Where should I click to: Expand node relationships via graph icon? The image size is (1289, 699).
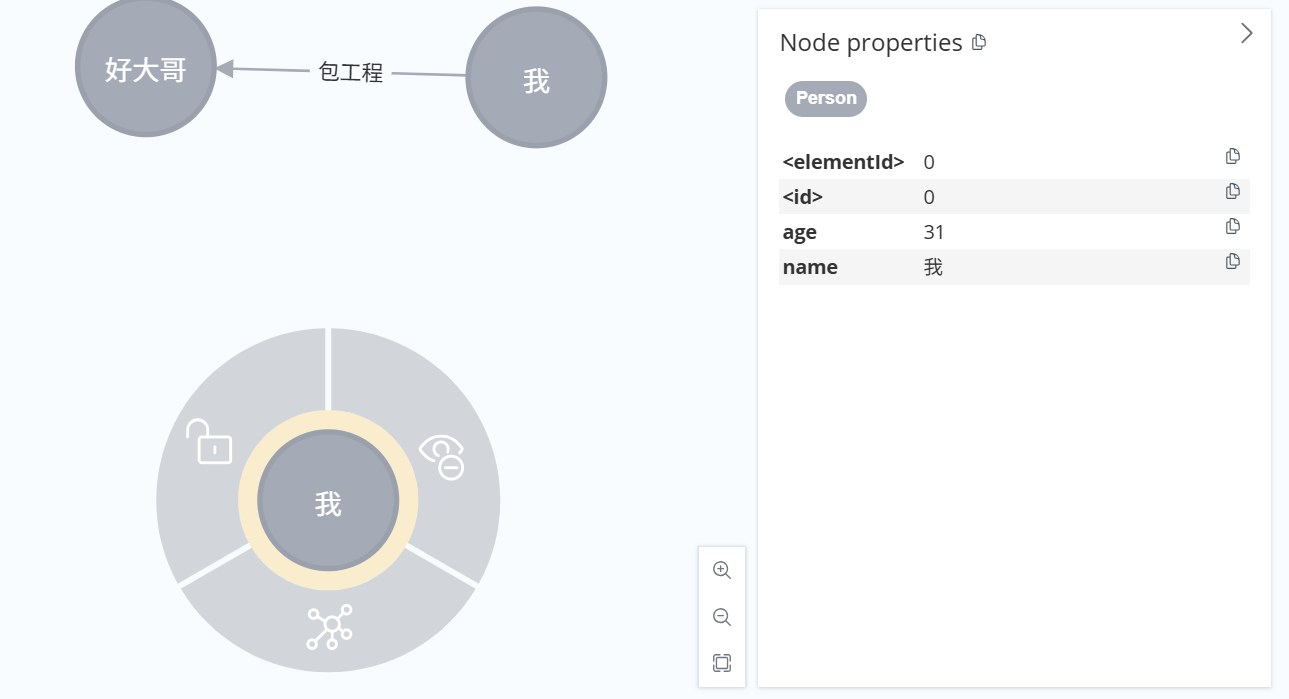[329, 626]
